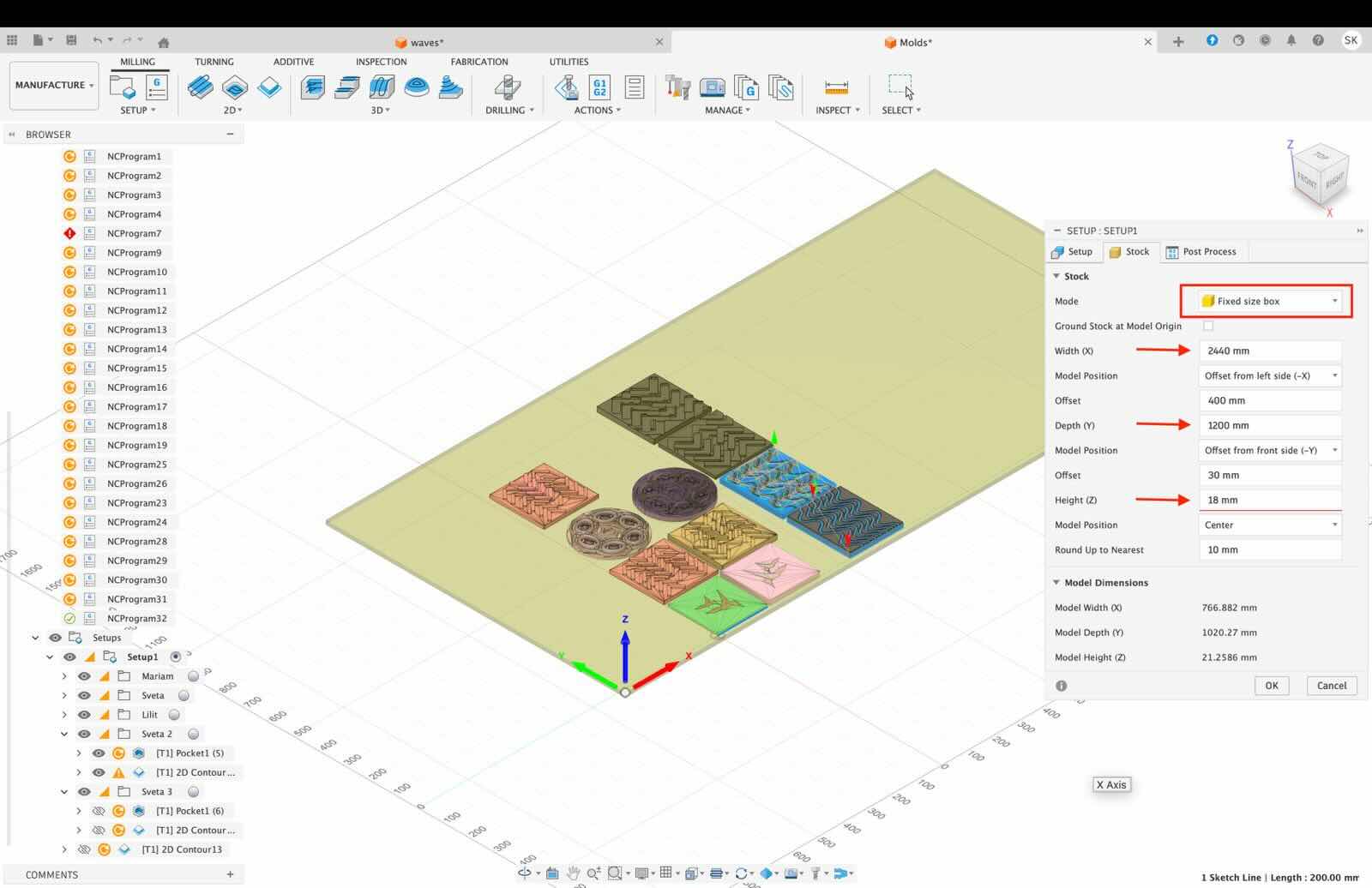
Task: Open the TURNING ribbon tab
Action: 214,62
